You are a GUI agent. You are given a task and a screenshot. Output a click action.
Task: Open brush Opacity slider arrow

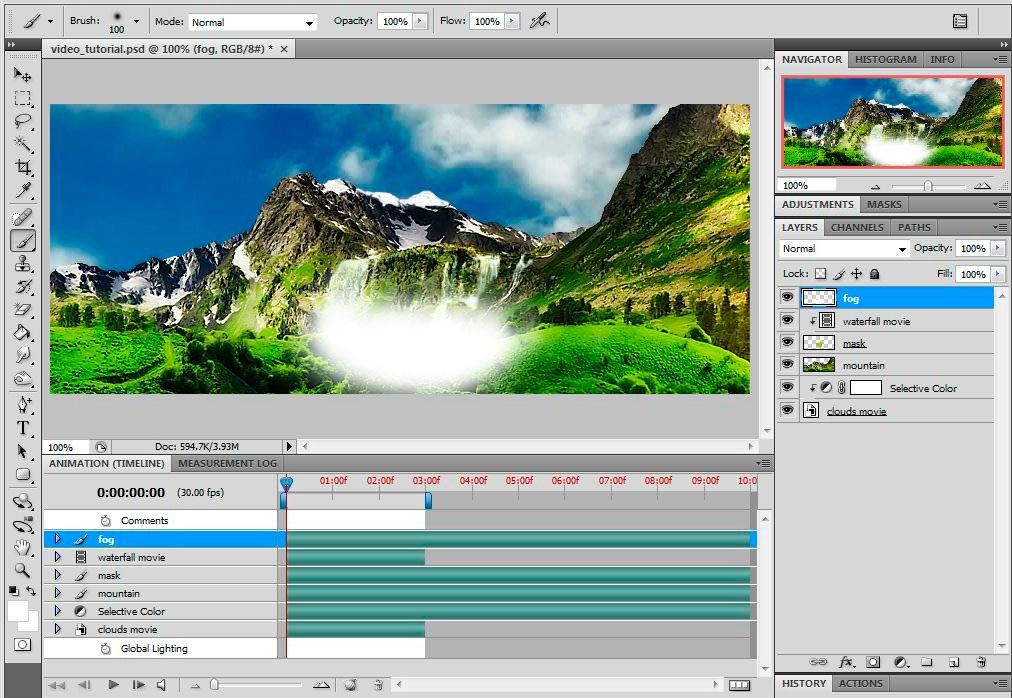point(420,21)
